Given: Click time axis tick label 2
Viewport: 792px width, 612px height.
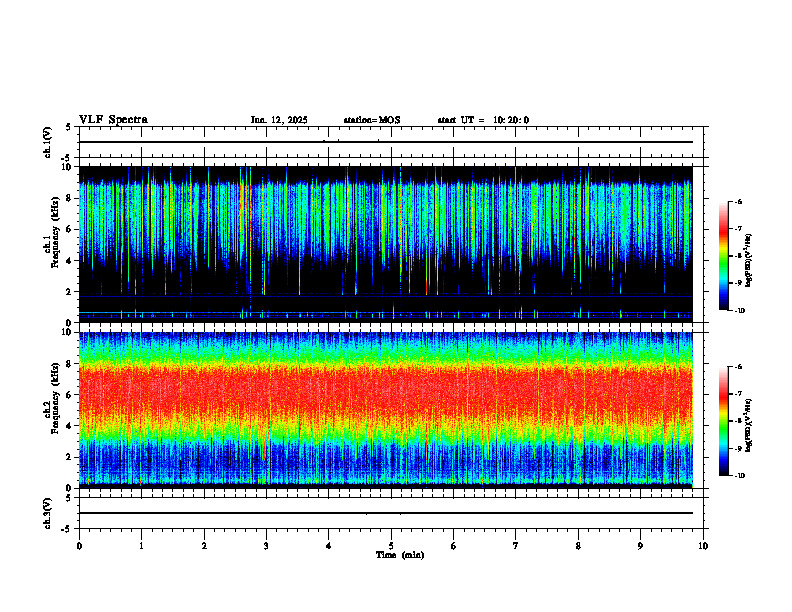Looking at the screenshot, I should pos(204,546).
